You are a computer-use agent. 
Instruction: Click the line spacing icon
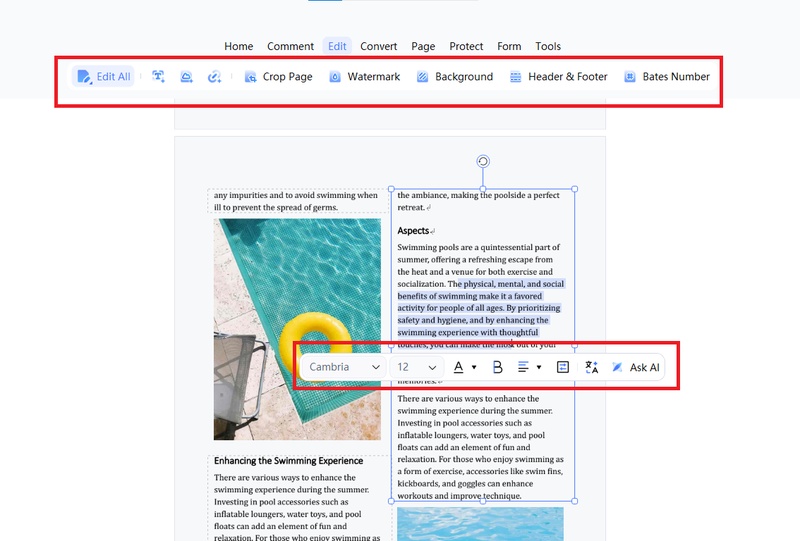click(x=563, y=367)
